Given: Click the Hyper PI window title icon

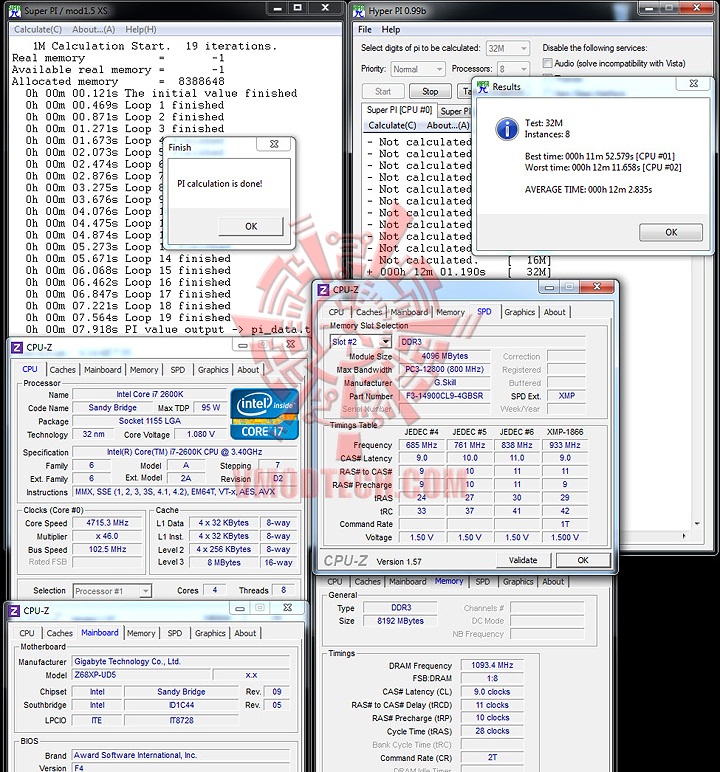Looking at the screenshot, I should (x=360, y=11).
